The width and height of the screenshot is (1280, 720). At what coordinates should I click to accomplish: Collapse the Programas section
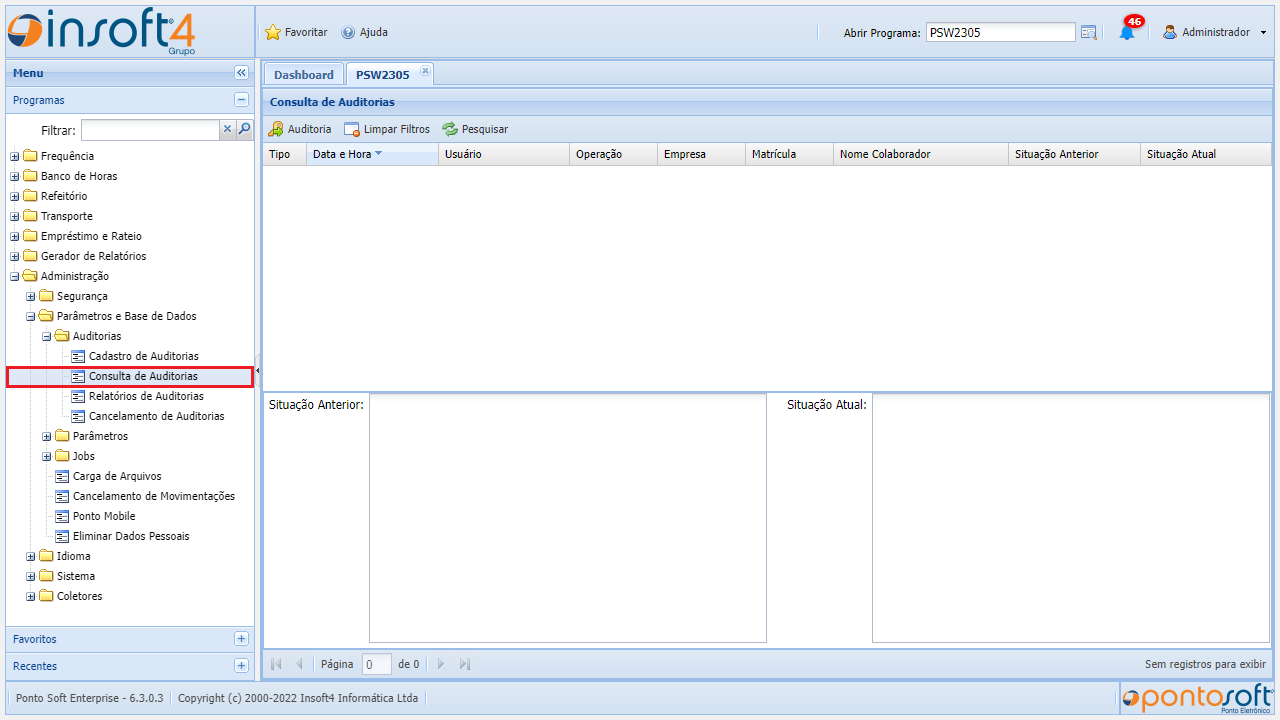241,100
